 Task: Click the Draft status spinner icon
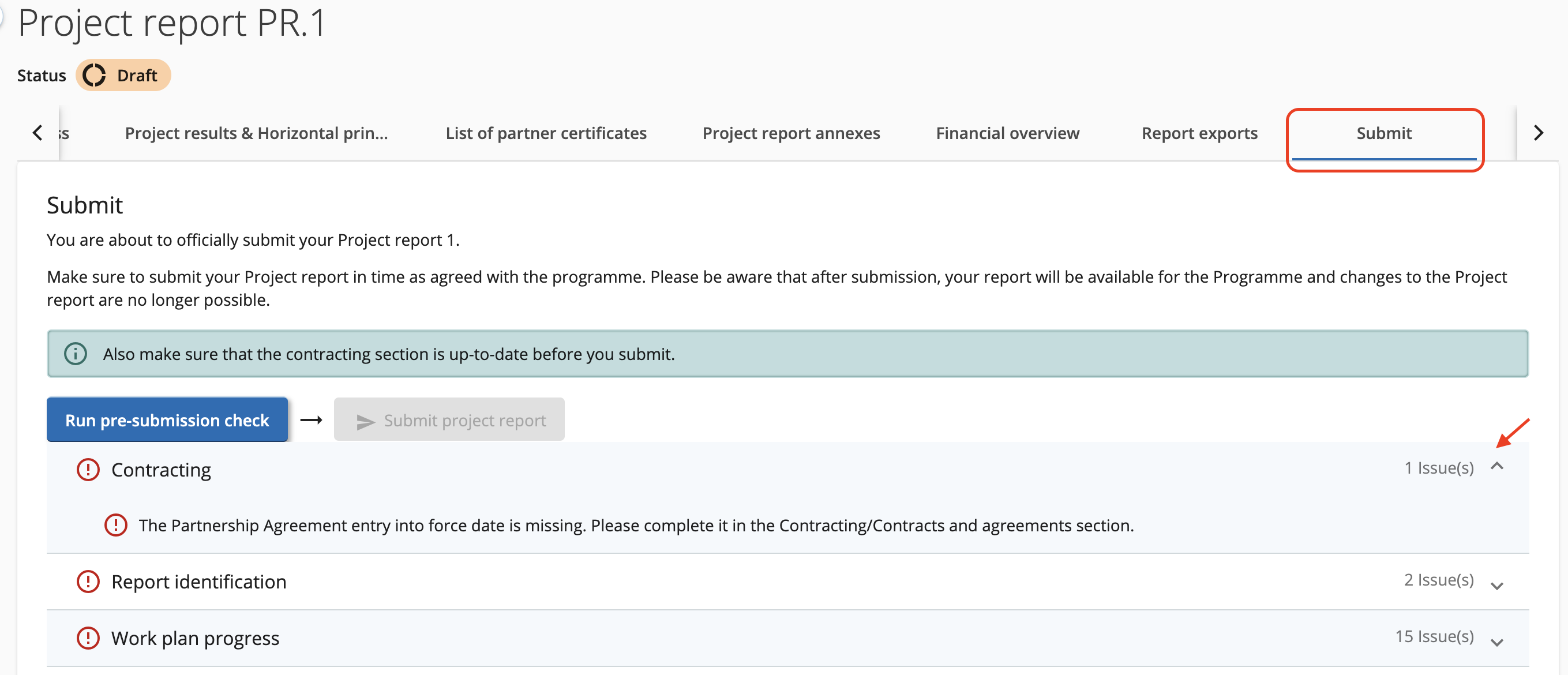coord(95,76)
